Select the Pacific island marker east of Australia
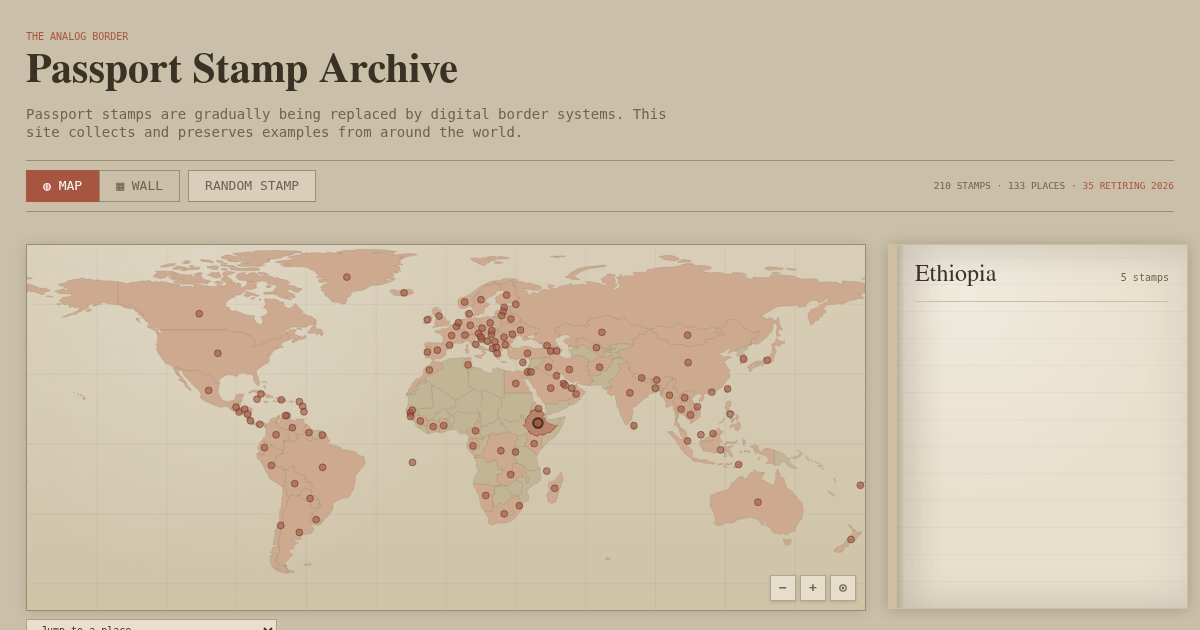The image size is (1200, 630). click(x=860, y=485)
